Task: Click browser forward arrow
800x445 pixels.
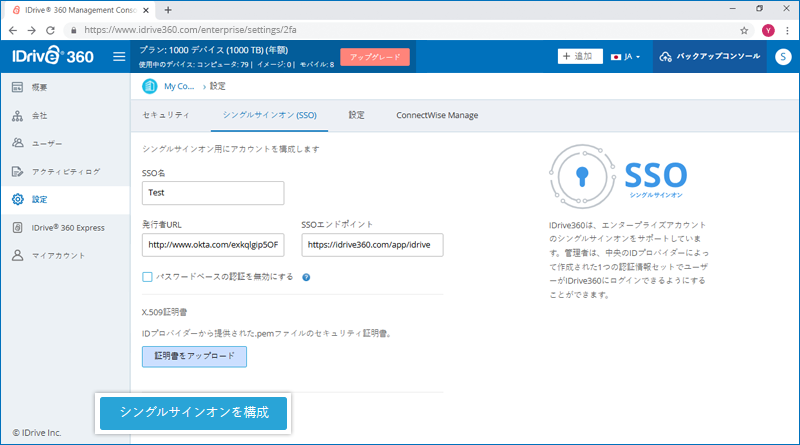Action: (x=32, y=30)
